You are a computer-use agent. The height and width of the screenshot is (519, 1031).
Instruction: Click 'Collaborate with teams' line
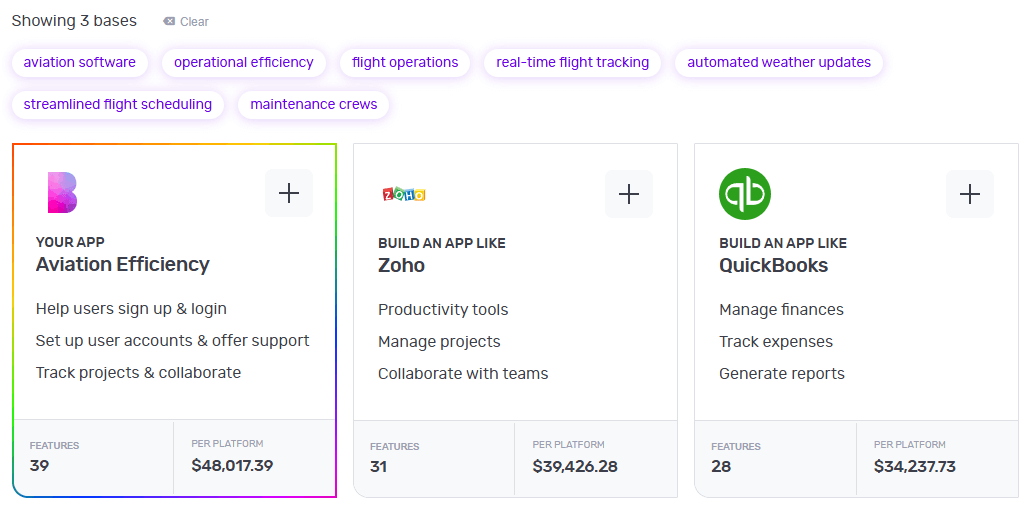point(463,374)
